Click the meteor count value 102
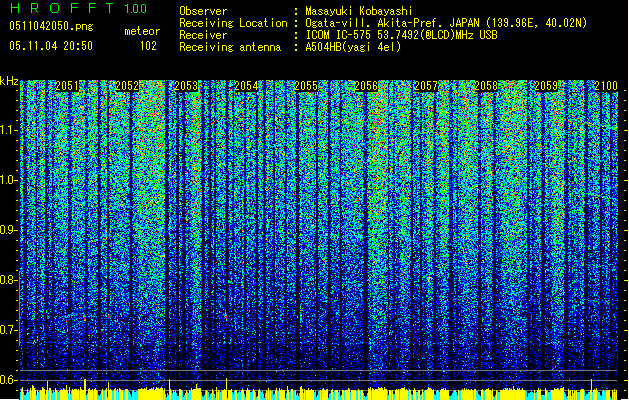629x400 pixels. click(148, 46)
